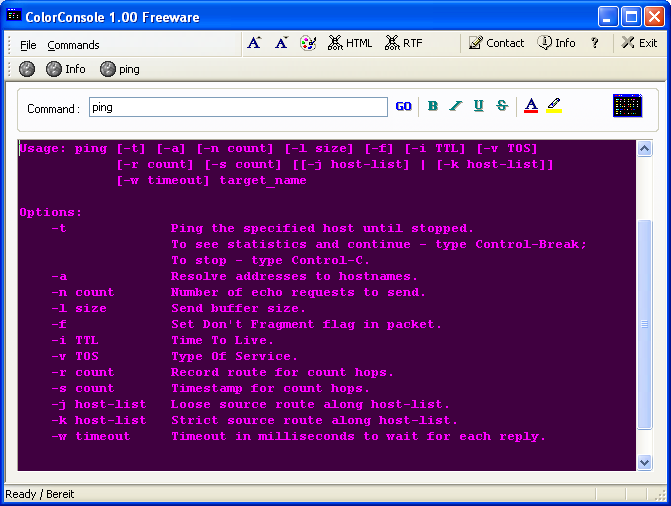671x506 pixels.
Task: Maximize the ColorConsole window
Action: coord(631,17)
